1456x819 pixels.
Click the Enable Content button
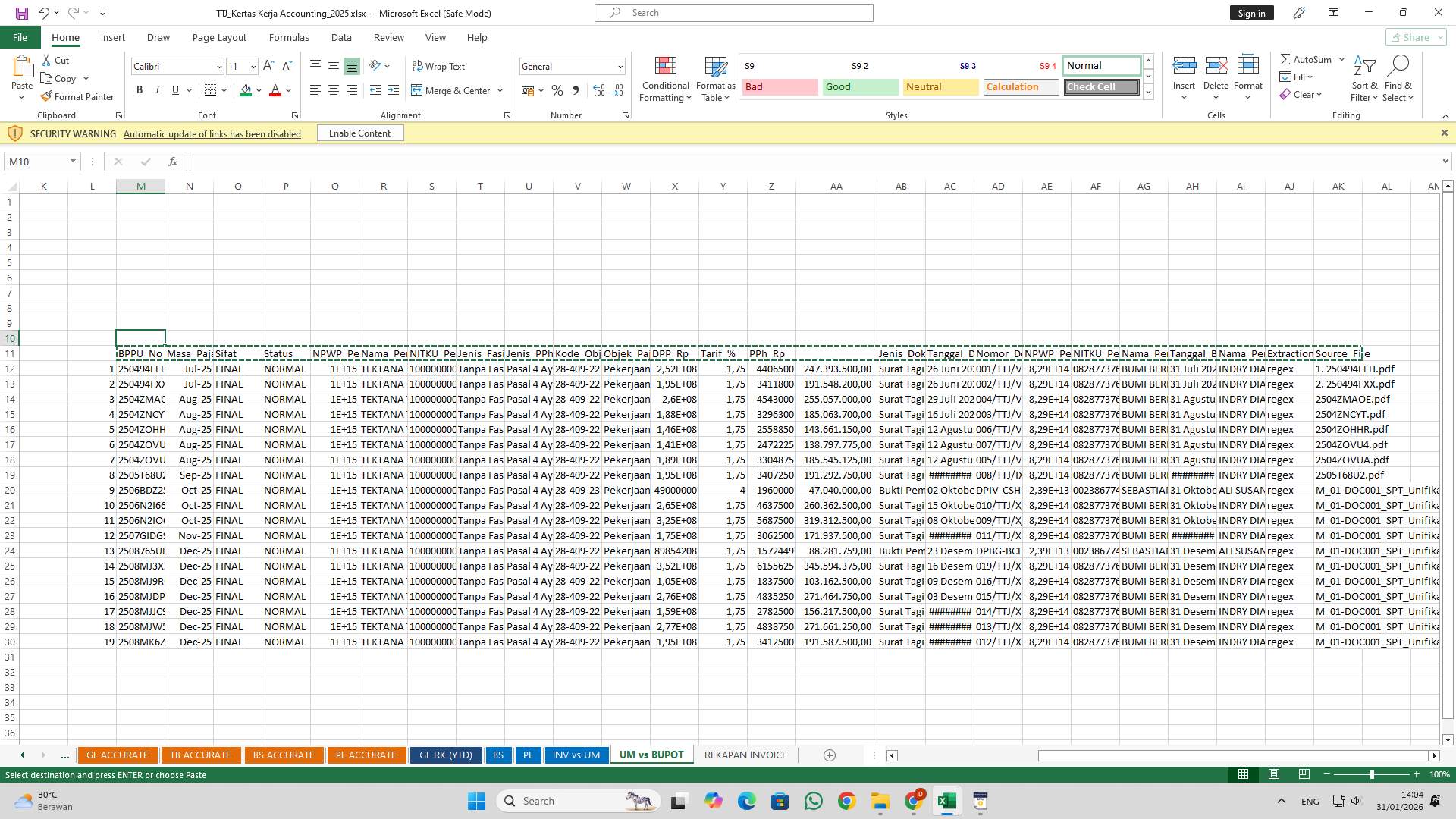coord(359,133)
